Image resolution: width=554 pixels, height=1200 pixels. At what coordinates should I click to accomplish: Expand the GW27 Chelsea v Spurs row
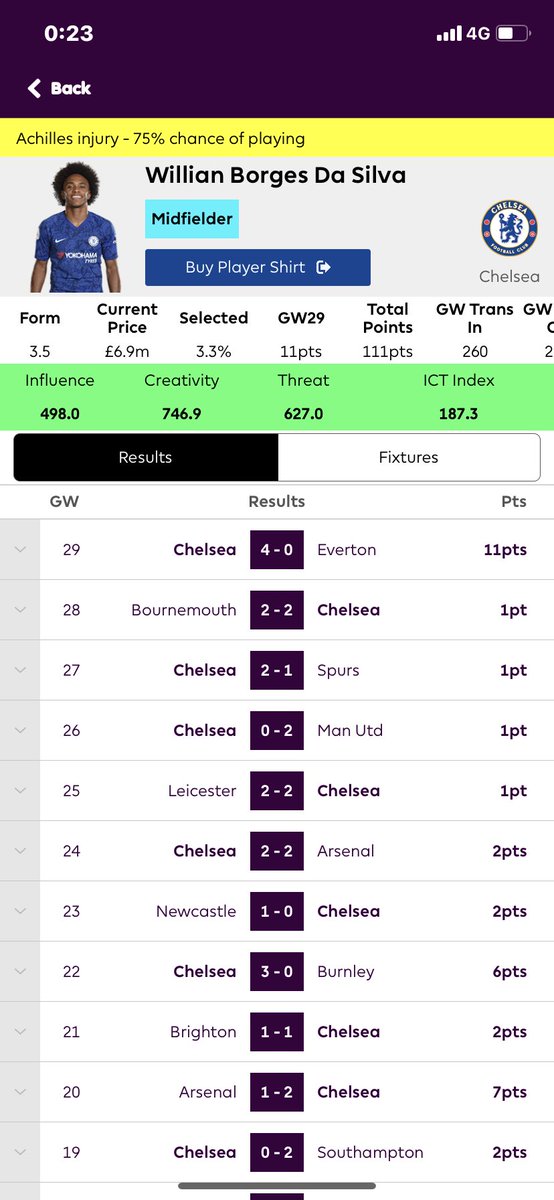tap(277, 670)
